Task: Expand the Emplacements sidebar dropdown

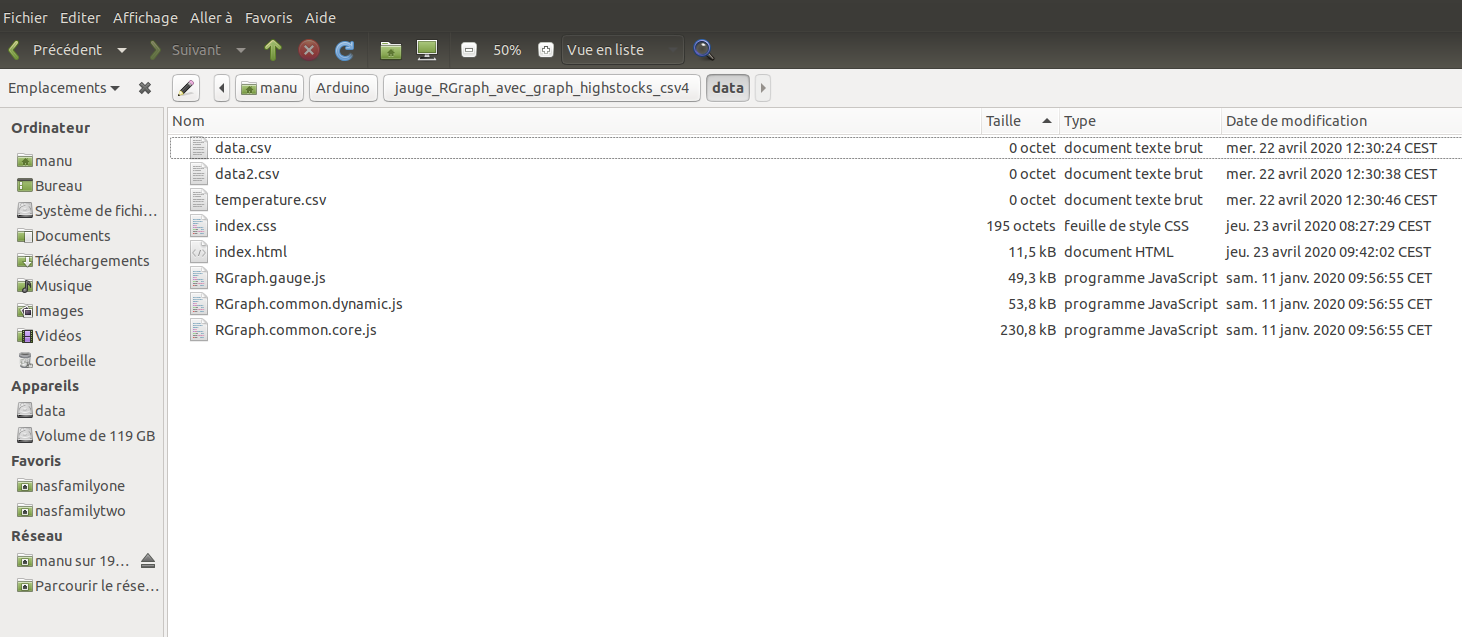Action: pos(64,88)
